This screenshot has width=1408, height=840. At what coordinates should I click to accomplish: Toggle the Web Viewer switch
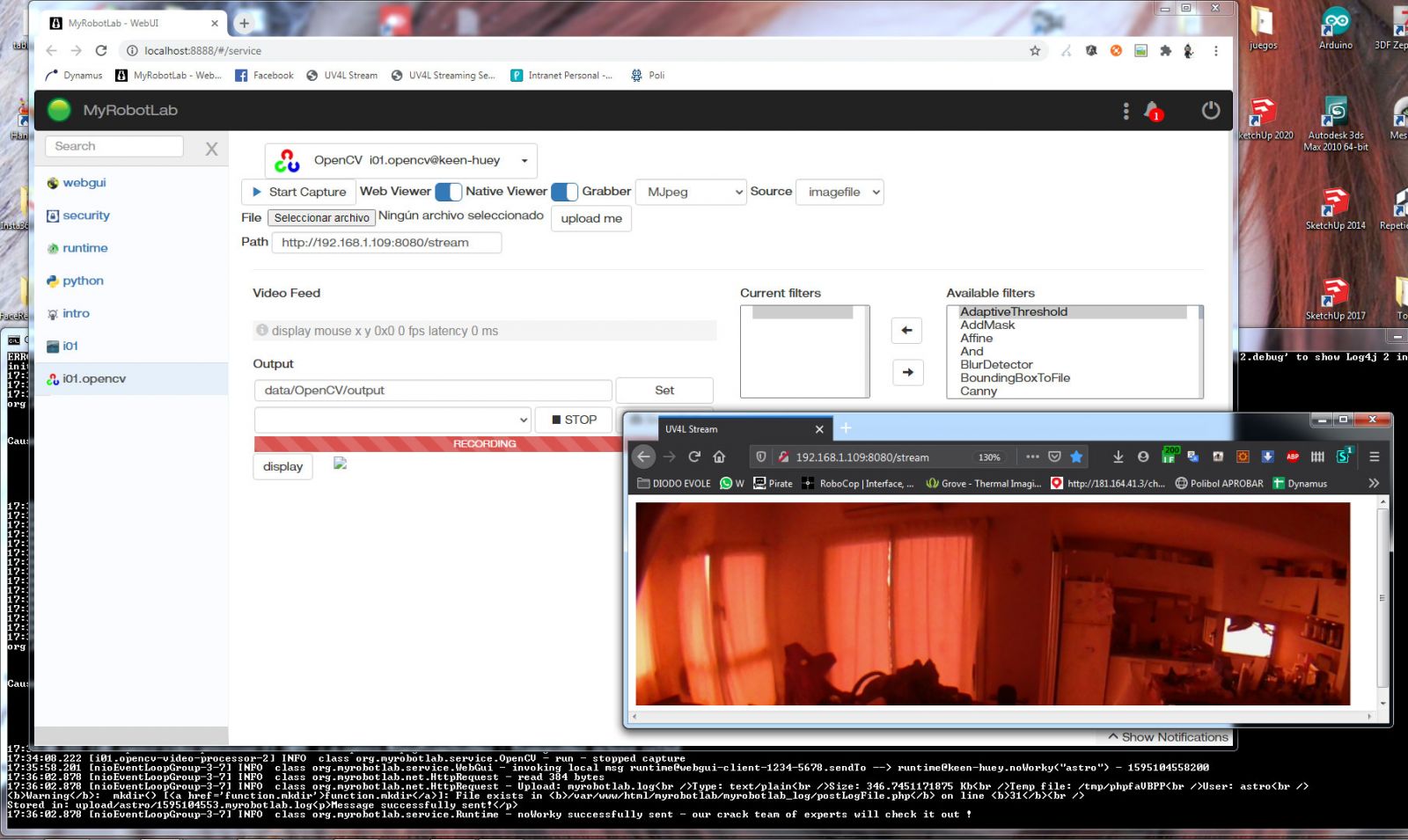pyautogui.click(x=448, y=192)
